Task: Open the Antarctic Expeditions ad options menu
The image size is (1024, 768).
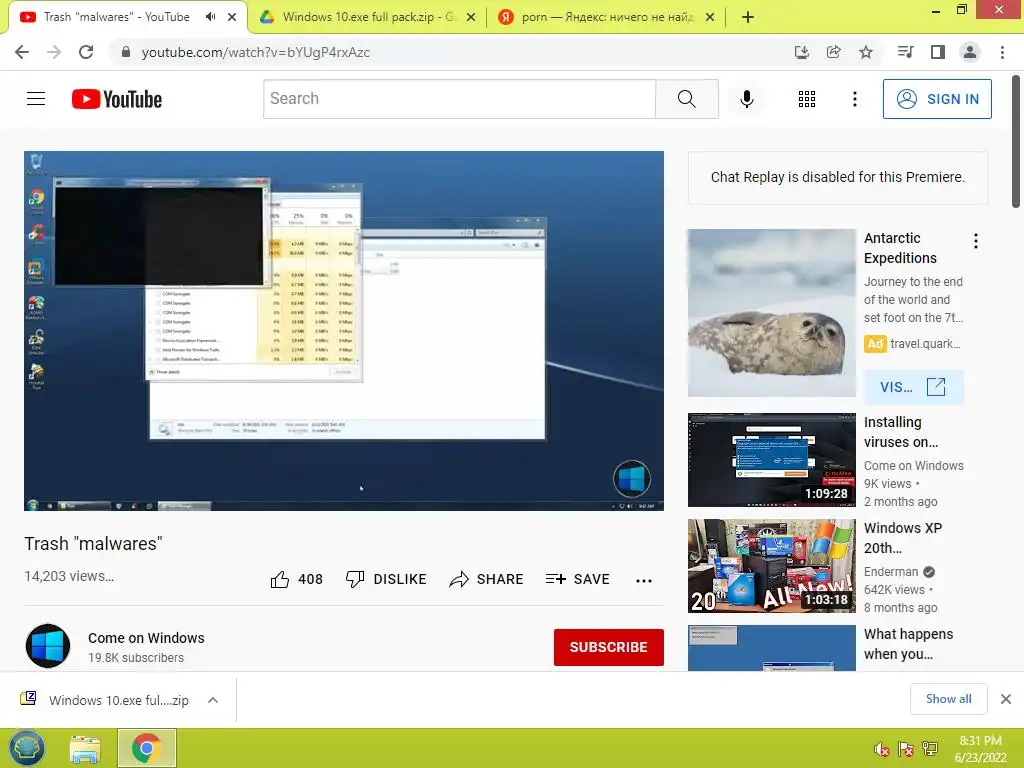Action: [976, 241]
